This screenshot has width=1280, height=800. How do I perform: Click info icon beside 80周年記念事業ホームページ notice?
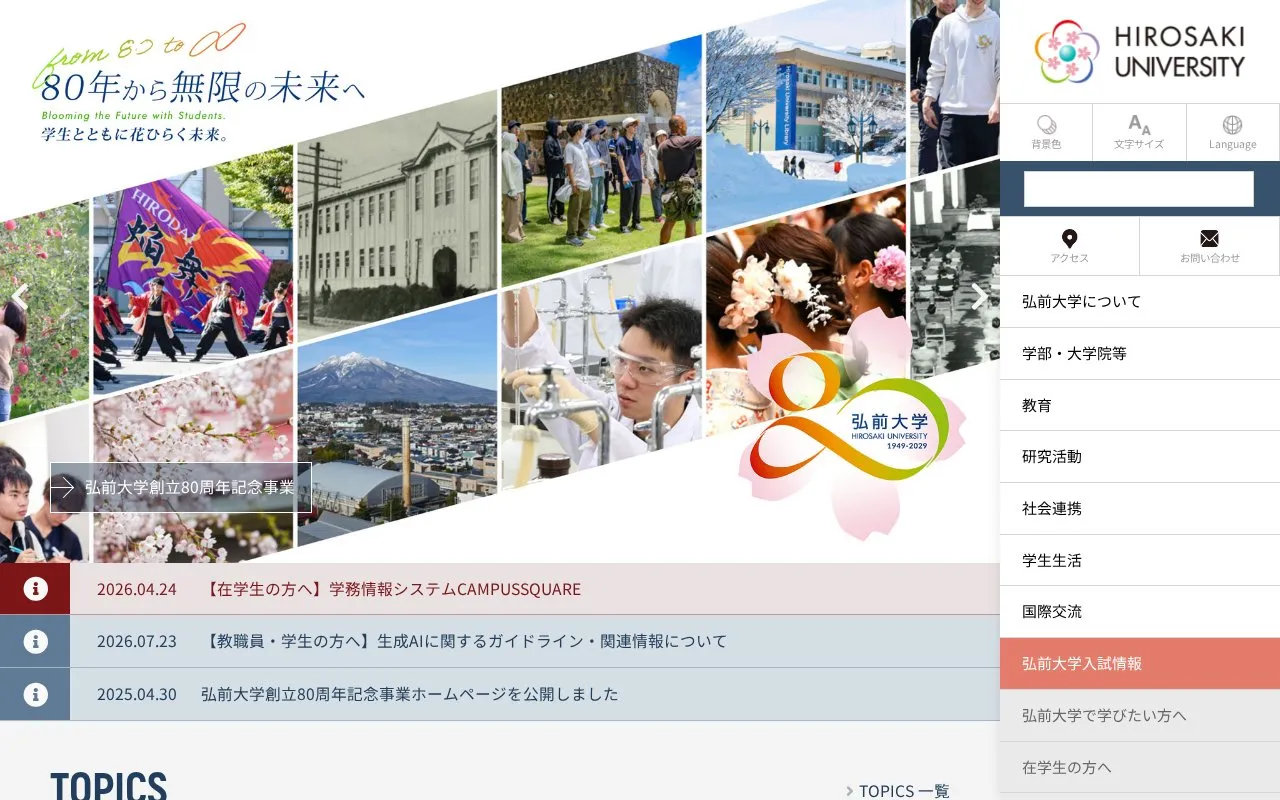(x=35, y=694)
